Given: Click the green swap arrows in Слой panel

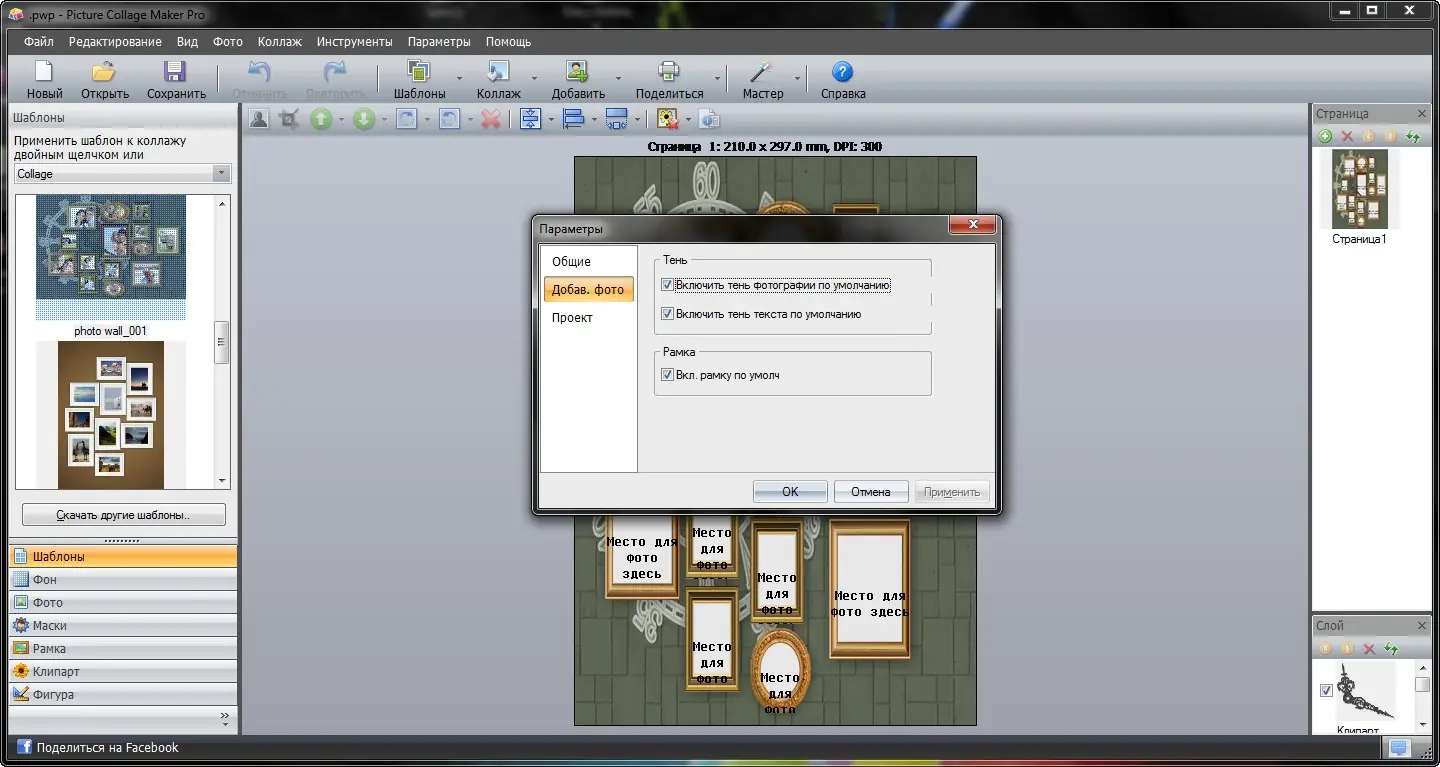Looking at the screenshot, I should [1390, 649].
